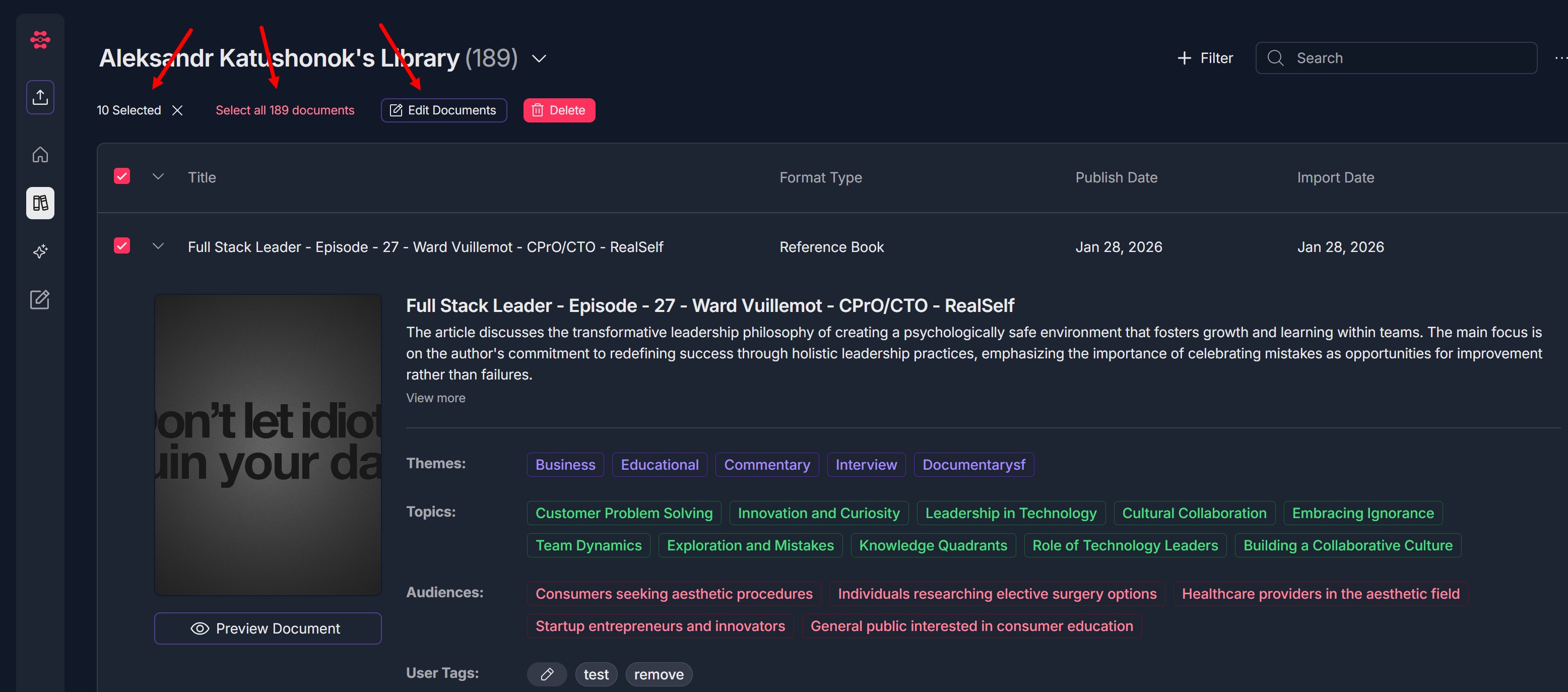Clear selection with X beside 10 Selected
The height and width of the screenshot is (692, 1568).
point(177,110)
